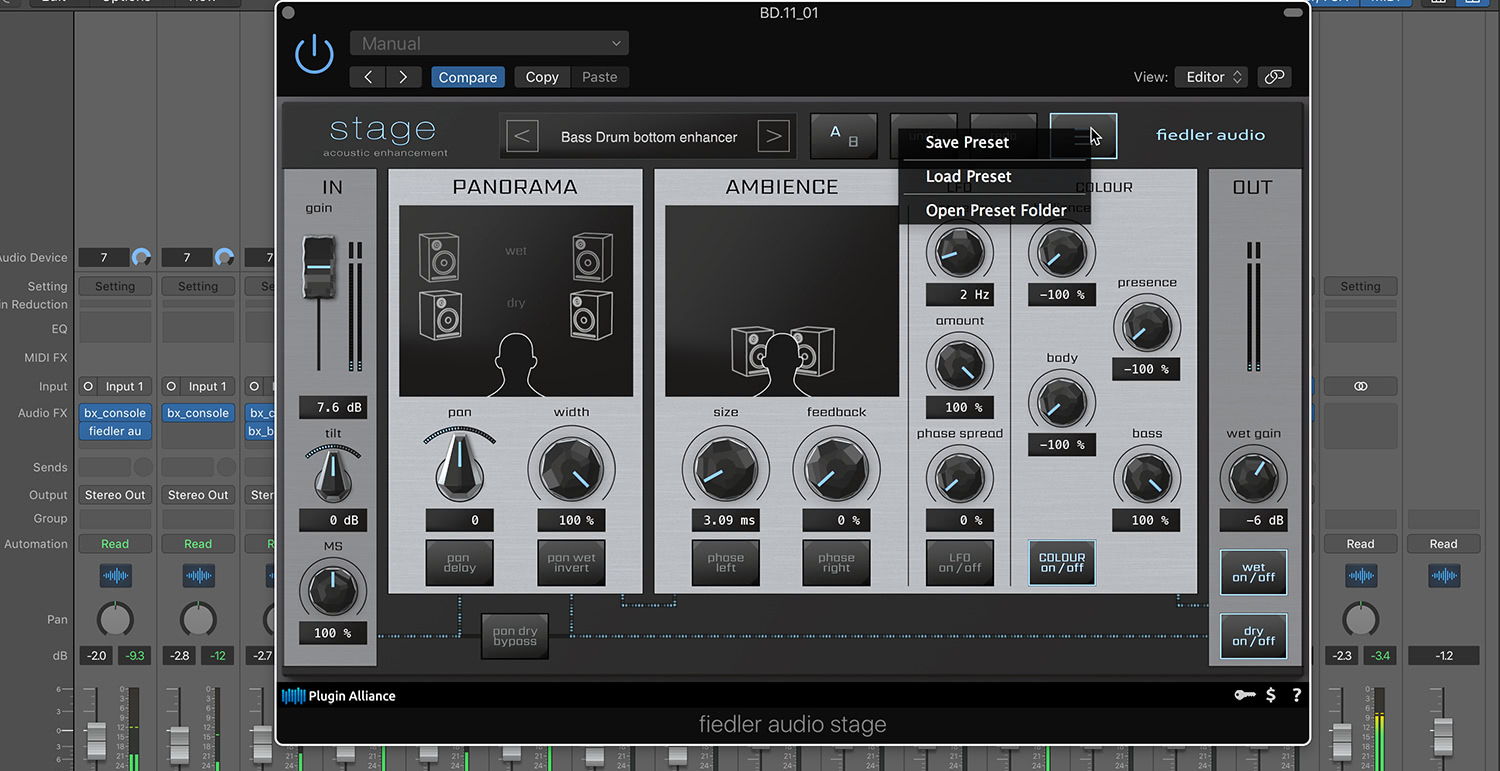Viewport: 1500px width, 771px height.
Task: Go to next setting in plugin header
Action: click(403, 77)
